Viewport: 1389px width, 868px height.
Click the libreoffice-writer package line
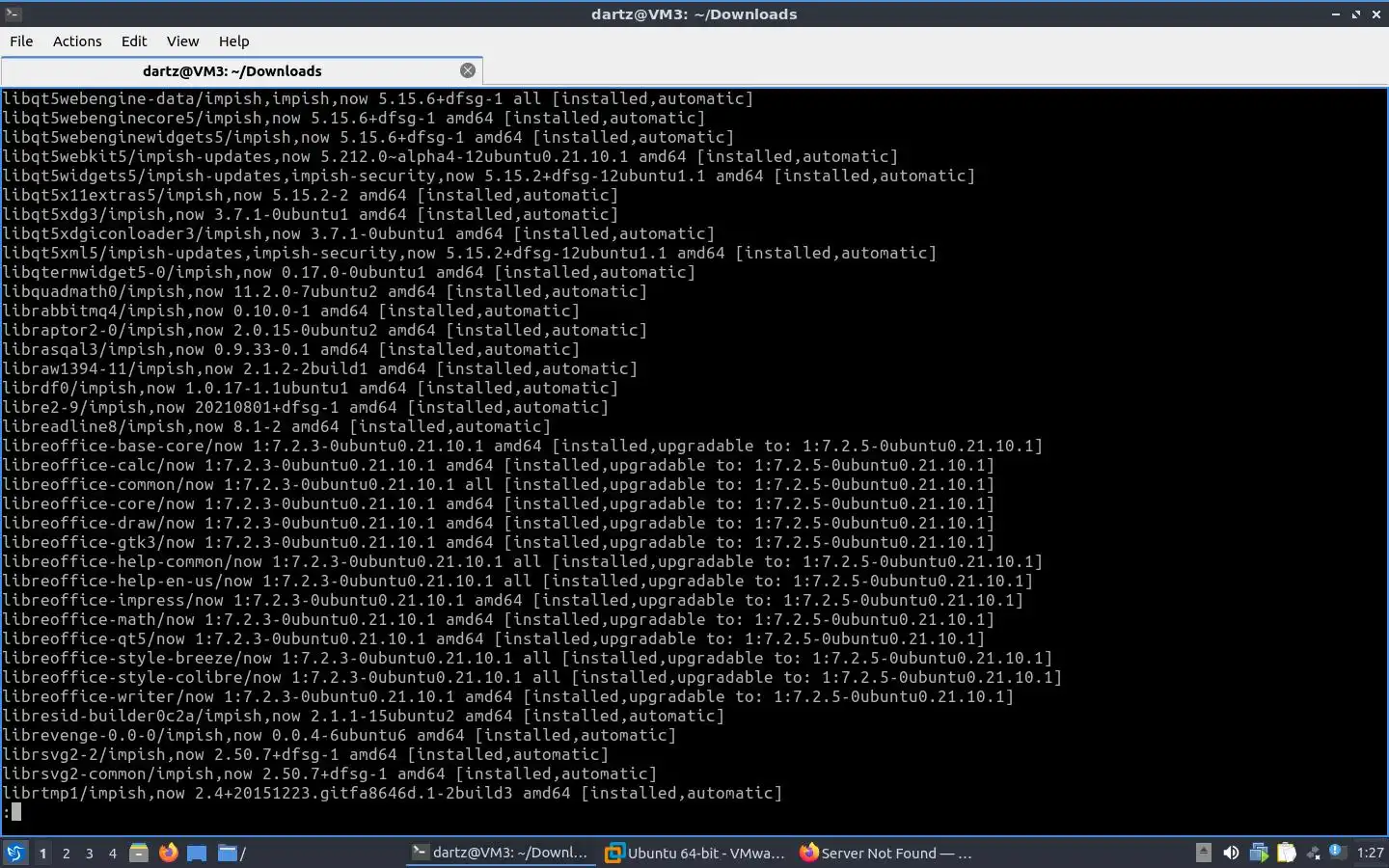coord(508,696)
